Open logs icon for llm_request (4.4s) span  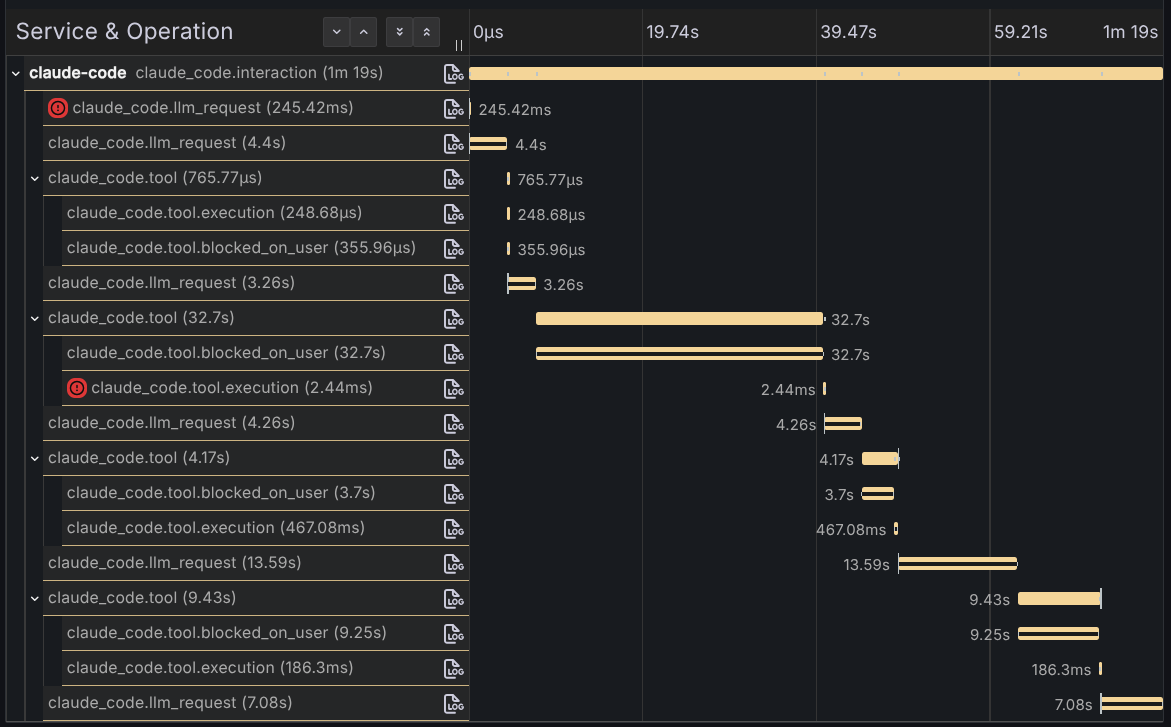coord(455,143)
